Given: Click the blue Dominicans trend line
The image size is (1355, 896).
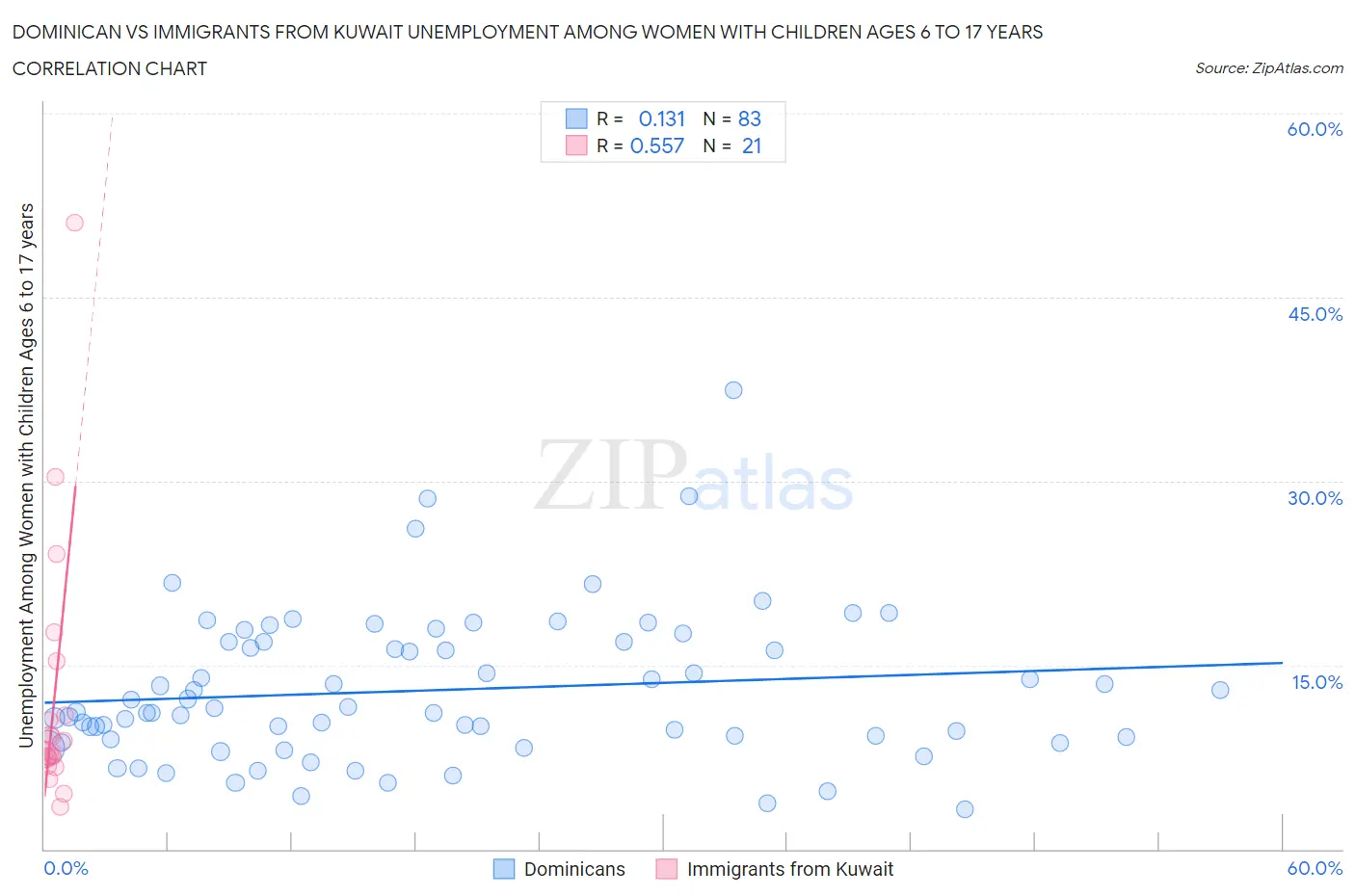Looking at the screenshot, I should click(x=663, y=682).
